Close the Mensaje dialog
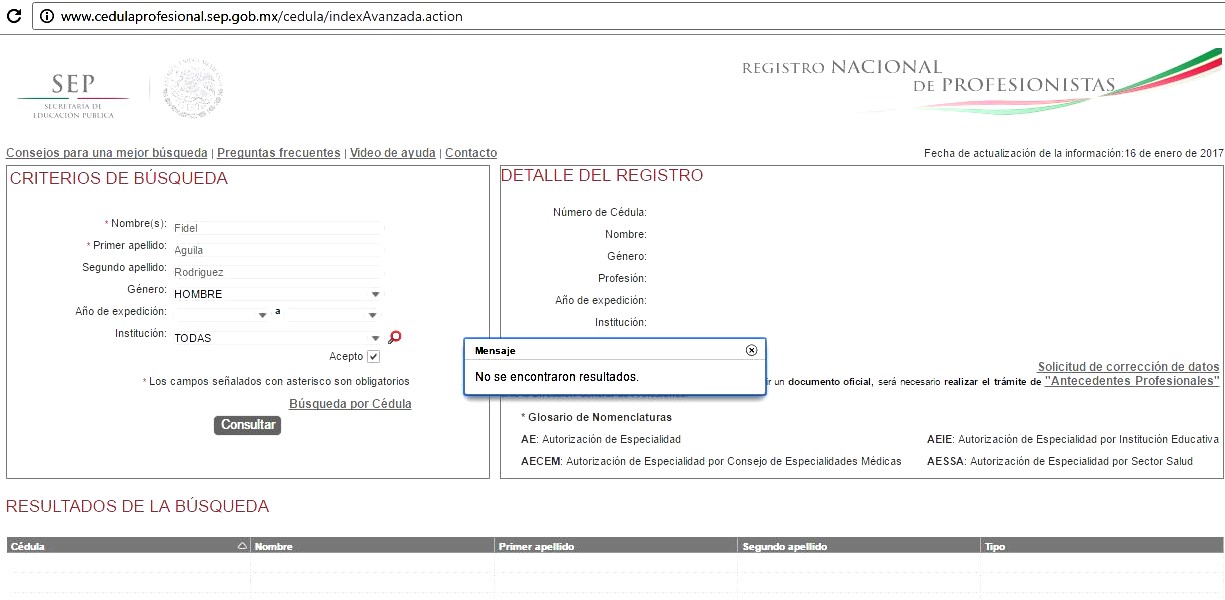The height and width of the screenshot is (600, 1225). (x=751, y=351)
